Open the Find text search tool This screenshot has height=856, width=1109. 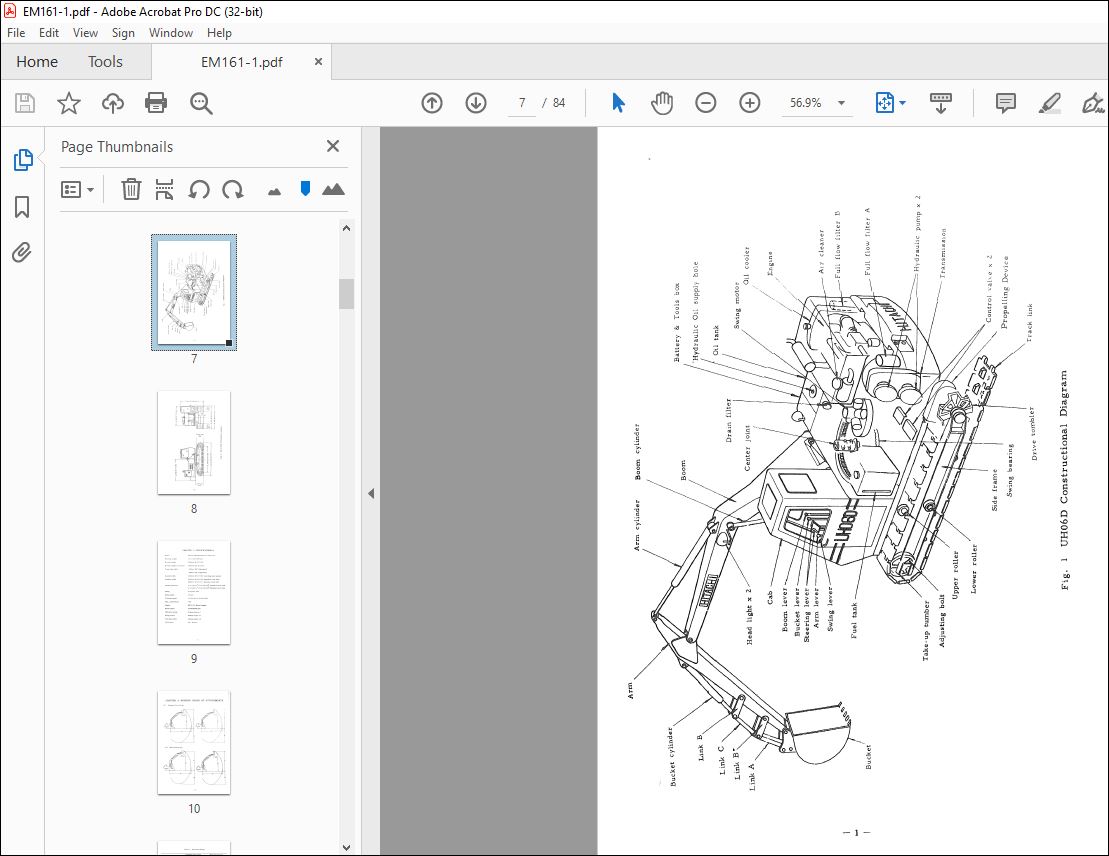201,103
